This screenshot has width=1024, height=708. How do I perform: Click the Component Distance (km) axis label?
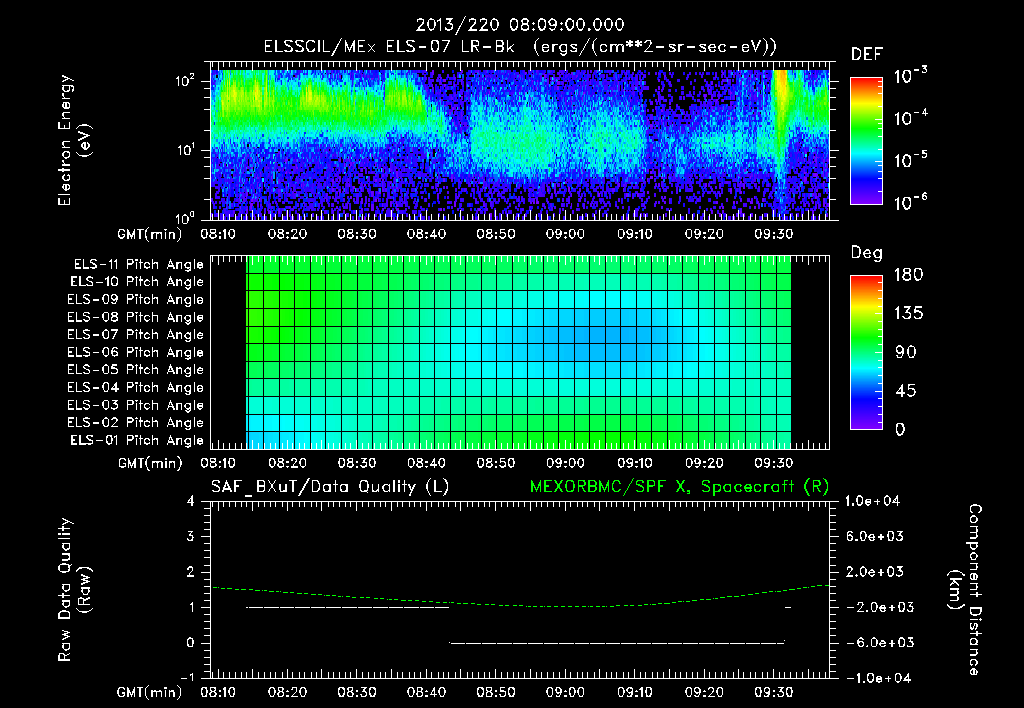pos(965,590)
